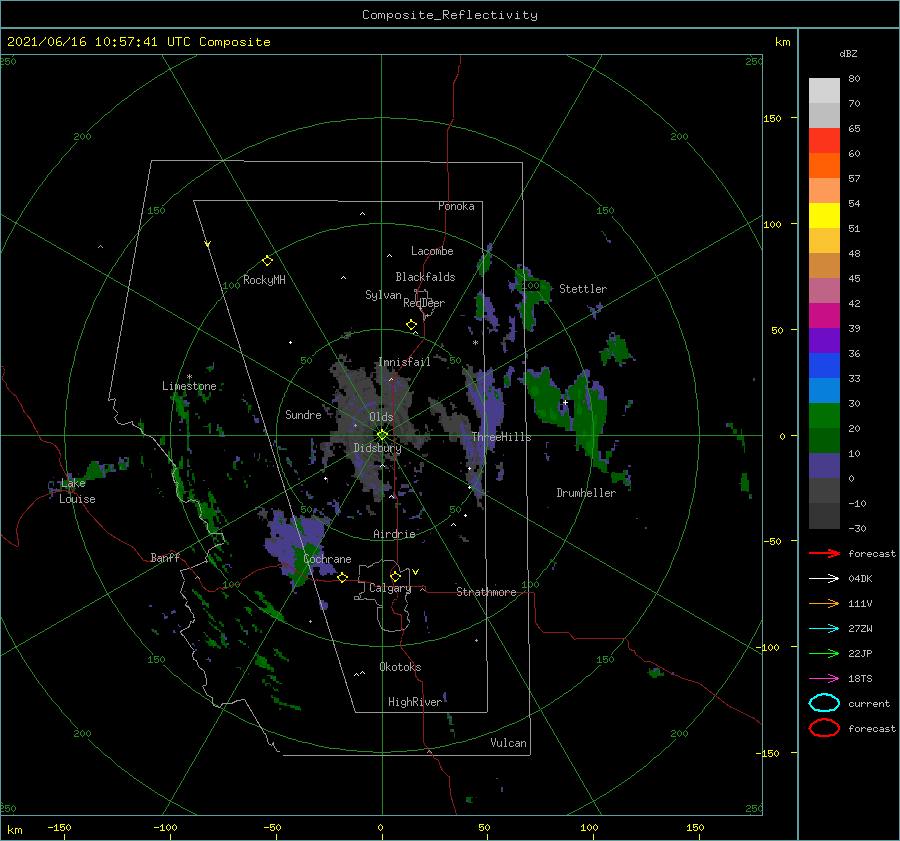Click the Banff town label
Viewport: 900px width, 841px height.
pyautogui.click(x=165, y=557)
